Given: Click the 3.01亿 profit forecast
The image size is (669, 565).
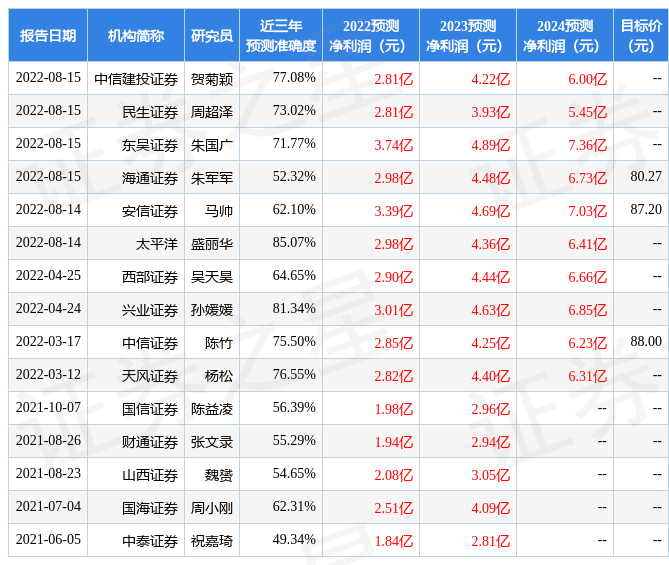Looking at the screenshot, I should [x=394, y=310].
